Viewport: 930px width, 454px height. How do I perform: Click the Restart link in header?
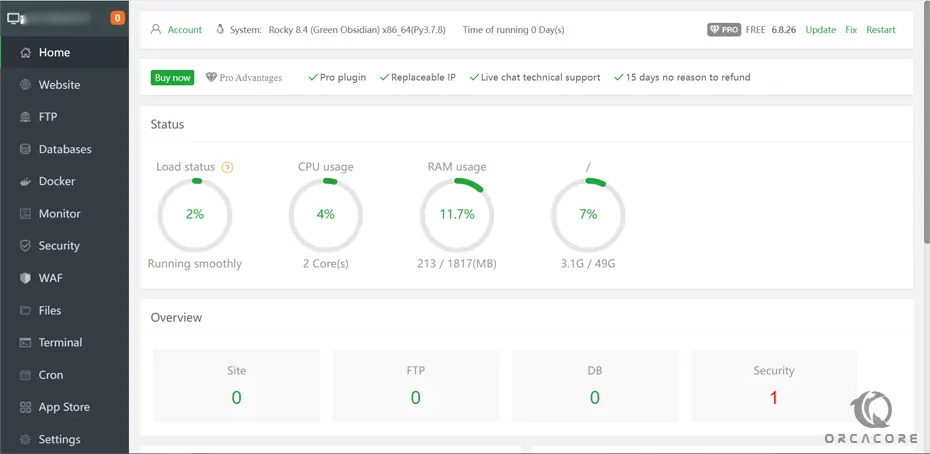880,30
